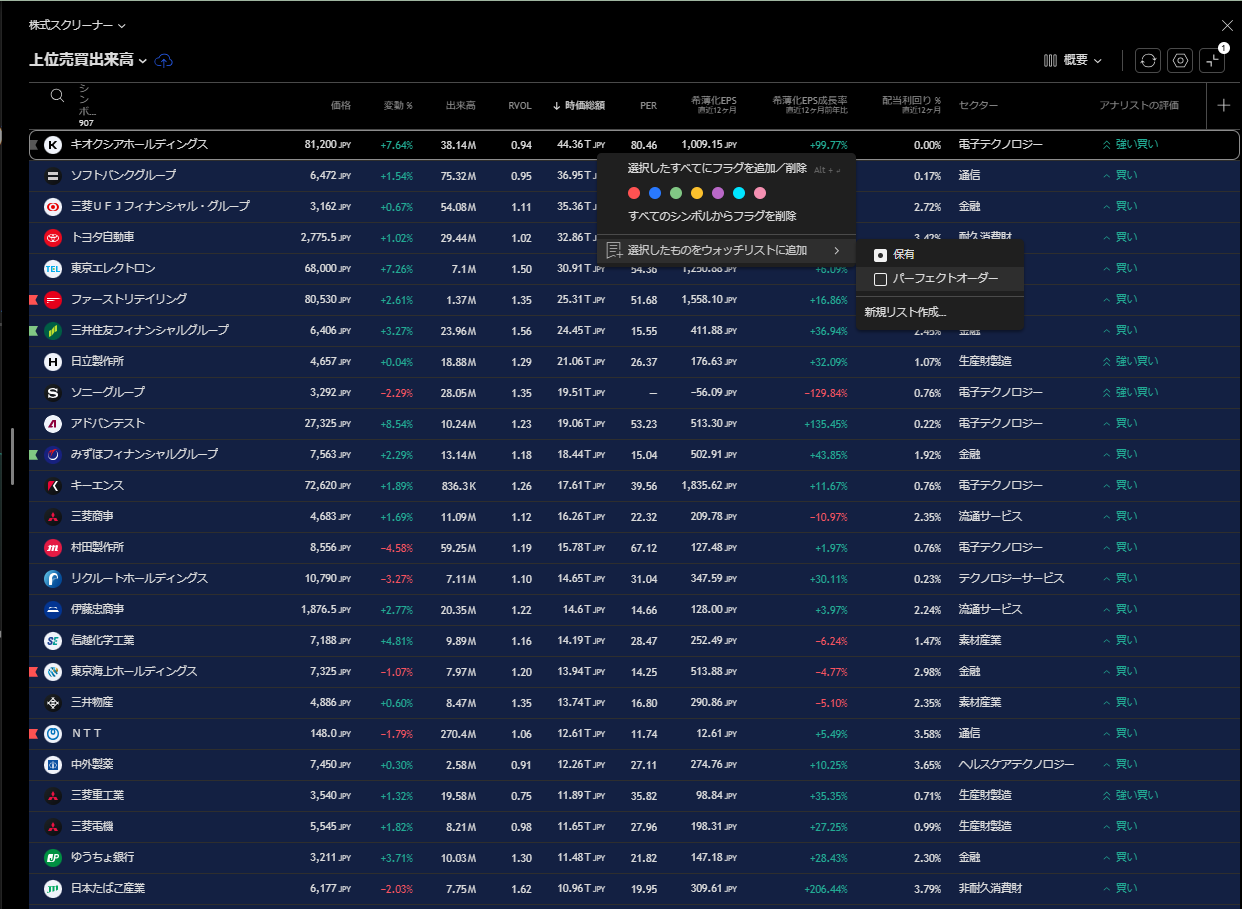The width and height of the screenshot is (1242, 909).
Task: Check the パーフェクトオーダー watchlist checkbox
Action: pyautogui.click(x=880, y=279)
